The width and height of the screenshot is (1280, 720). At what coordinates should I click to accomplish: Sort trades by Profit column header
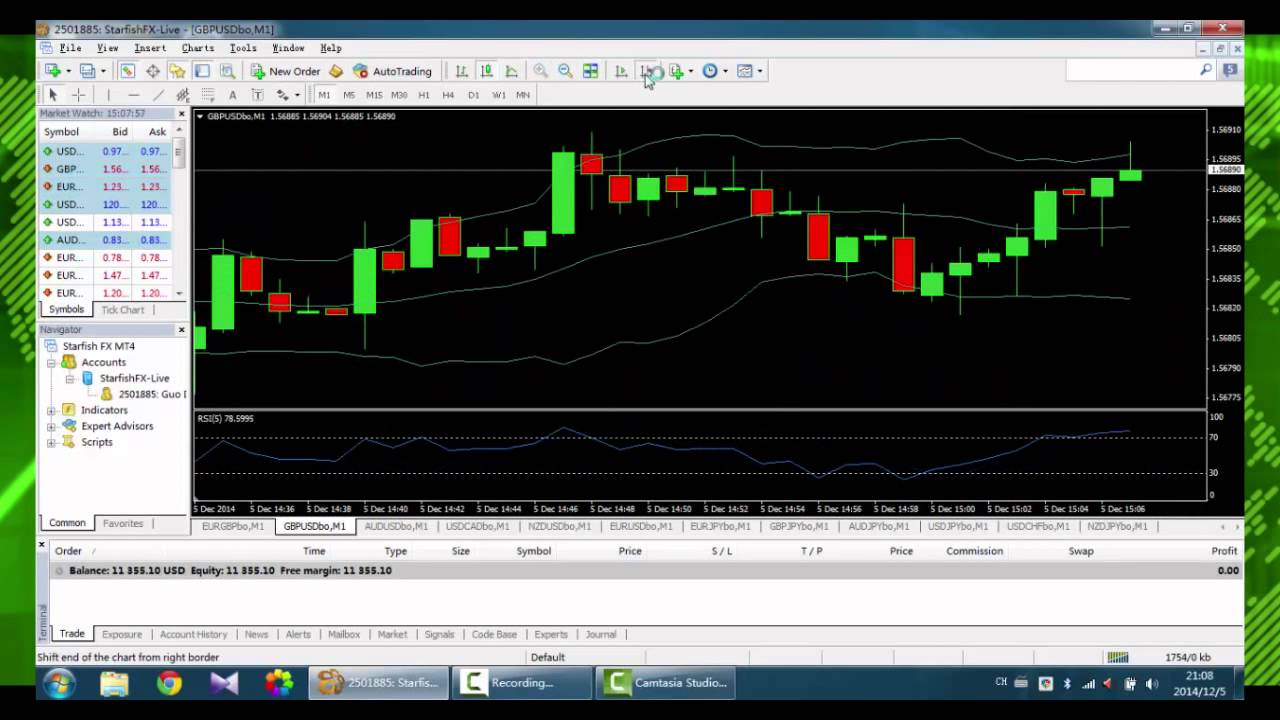pyautogui.click(x=1224, y=551)
